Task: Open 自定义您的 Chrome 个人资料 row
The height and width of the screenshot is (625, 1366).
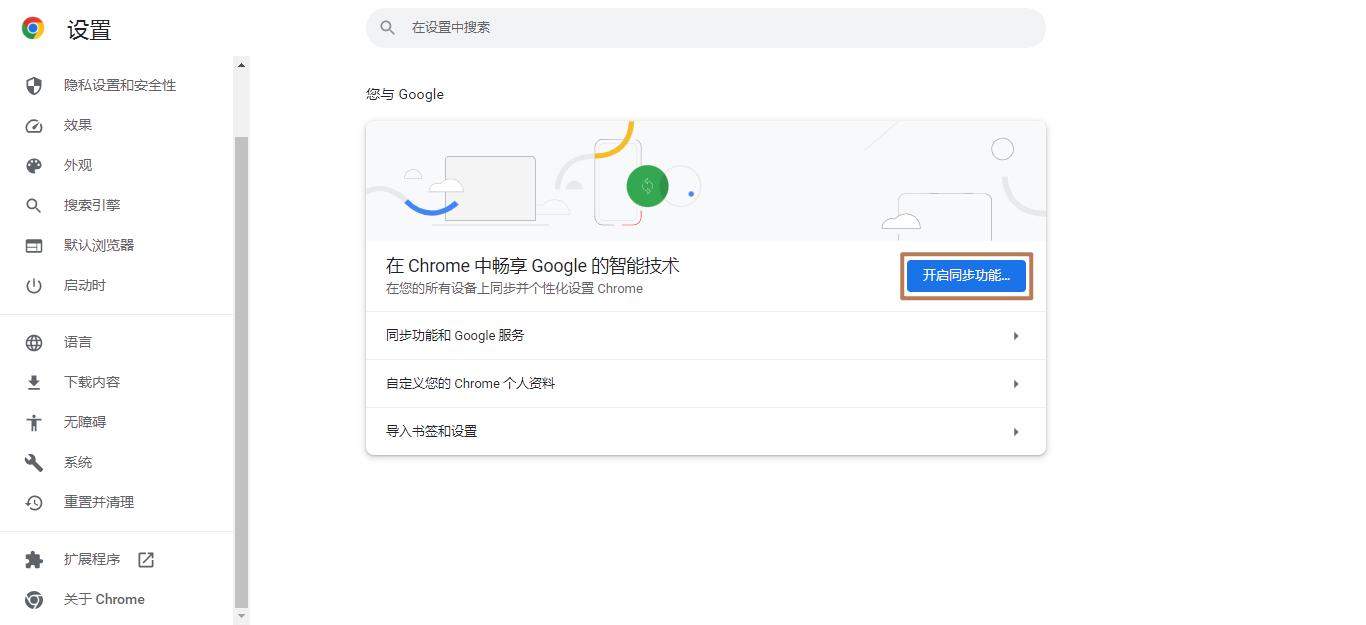Action: 706,384
